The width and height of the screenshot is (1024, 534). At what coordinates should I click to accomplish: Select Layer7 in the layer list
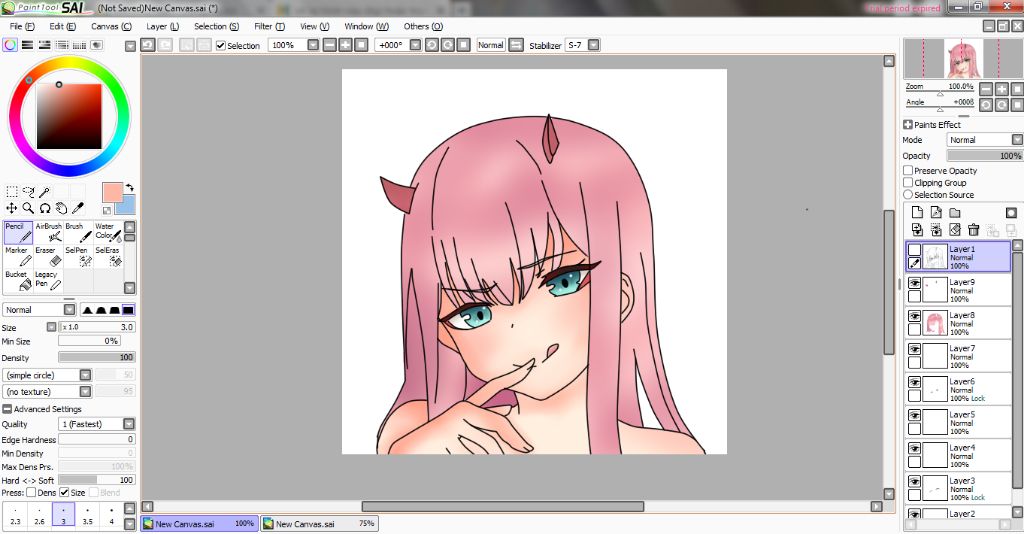click(x=958, y=356)
